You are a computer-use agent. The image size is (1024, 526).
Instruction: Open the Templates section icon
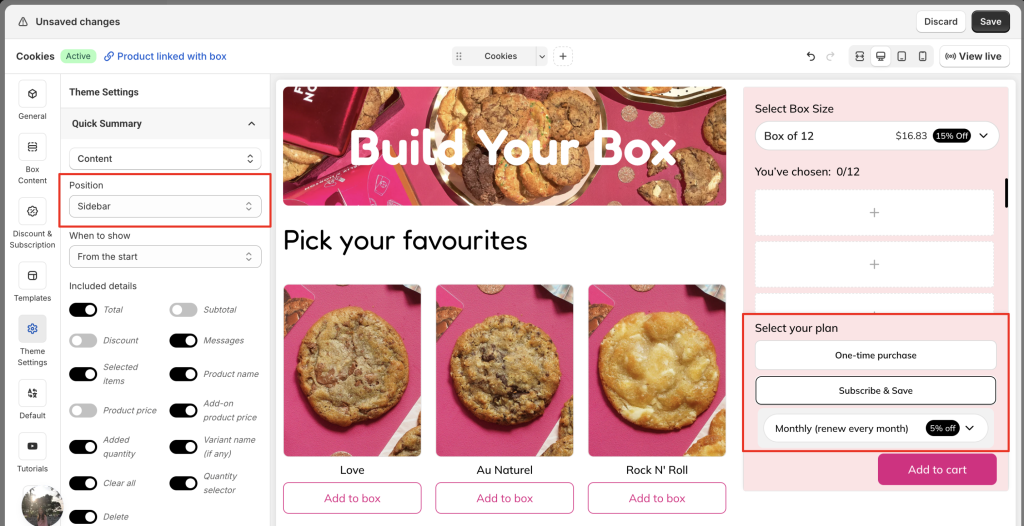click(32, 276)
